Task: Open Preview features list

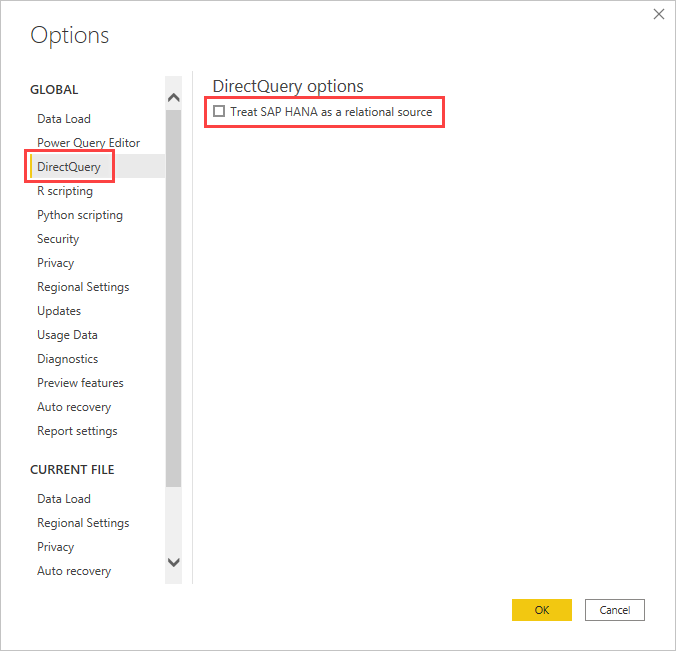Action: (80, 383)
